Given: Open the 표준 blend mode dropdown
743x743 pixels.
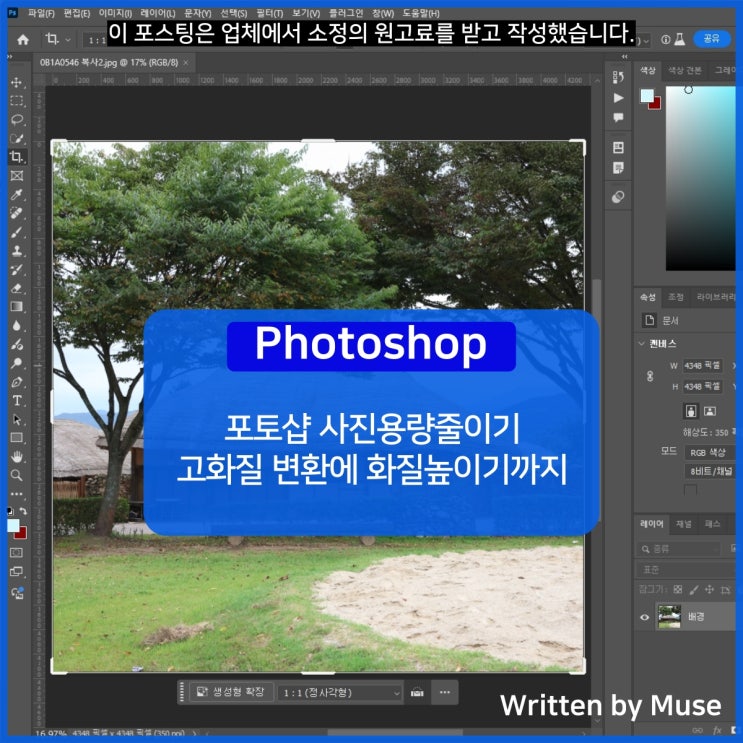Looking at the screenshot, I should (686, 569).
